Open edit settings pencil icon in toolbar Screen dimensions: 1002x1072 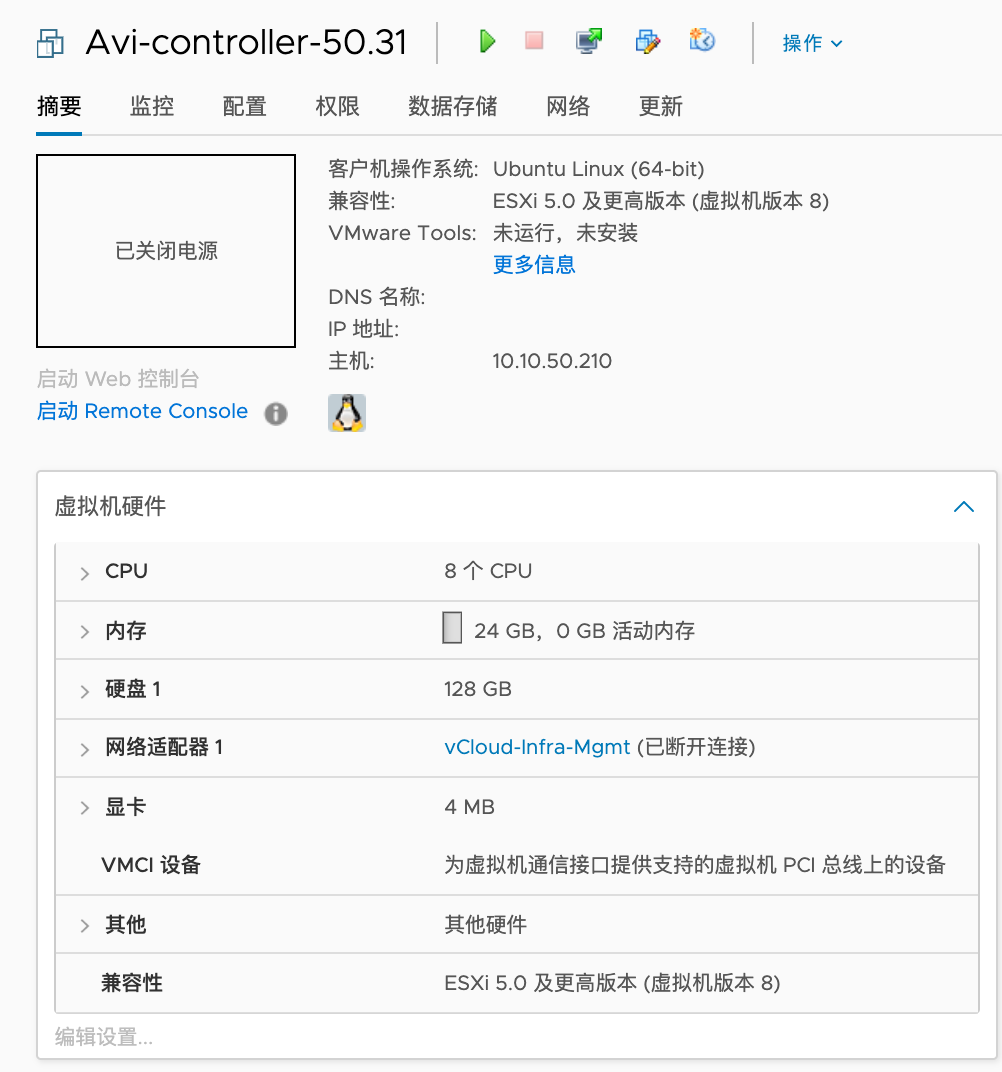pos(647,41)
